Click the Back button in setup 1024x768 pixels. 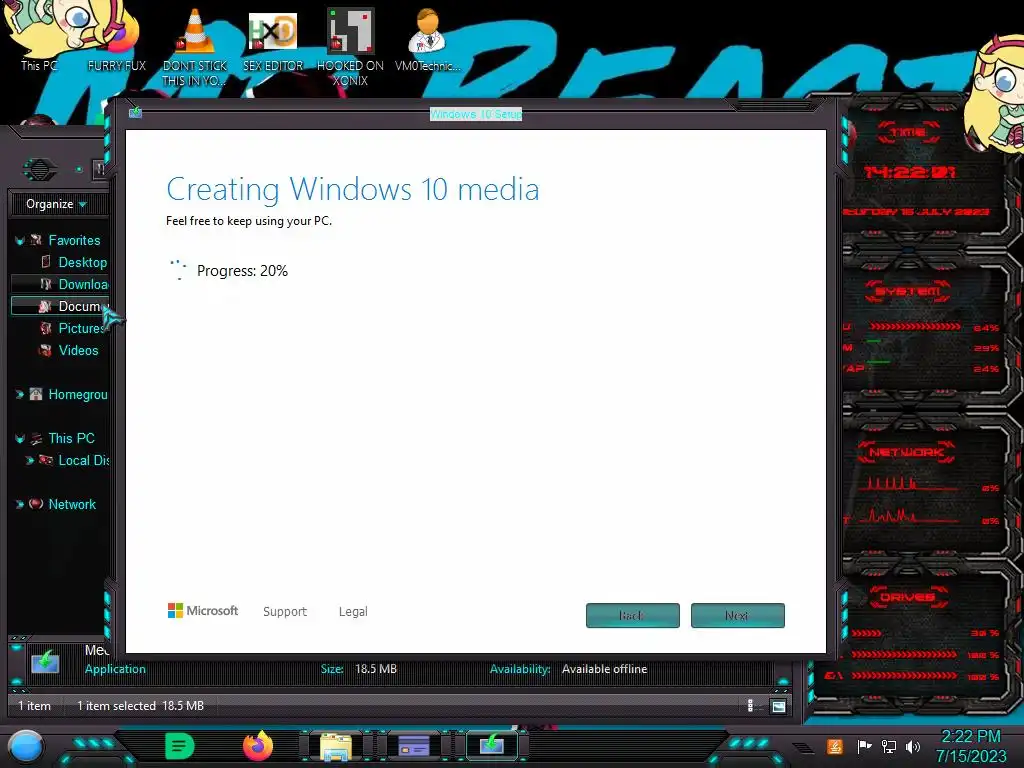[632, 615]
